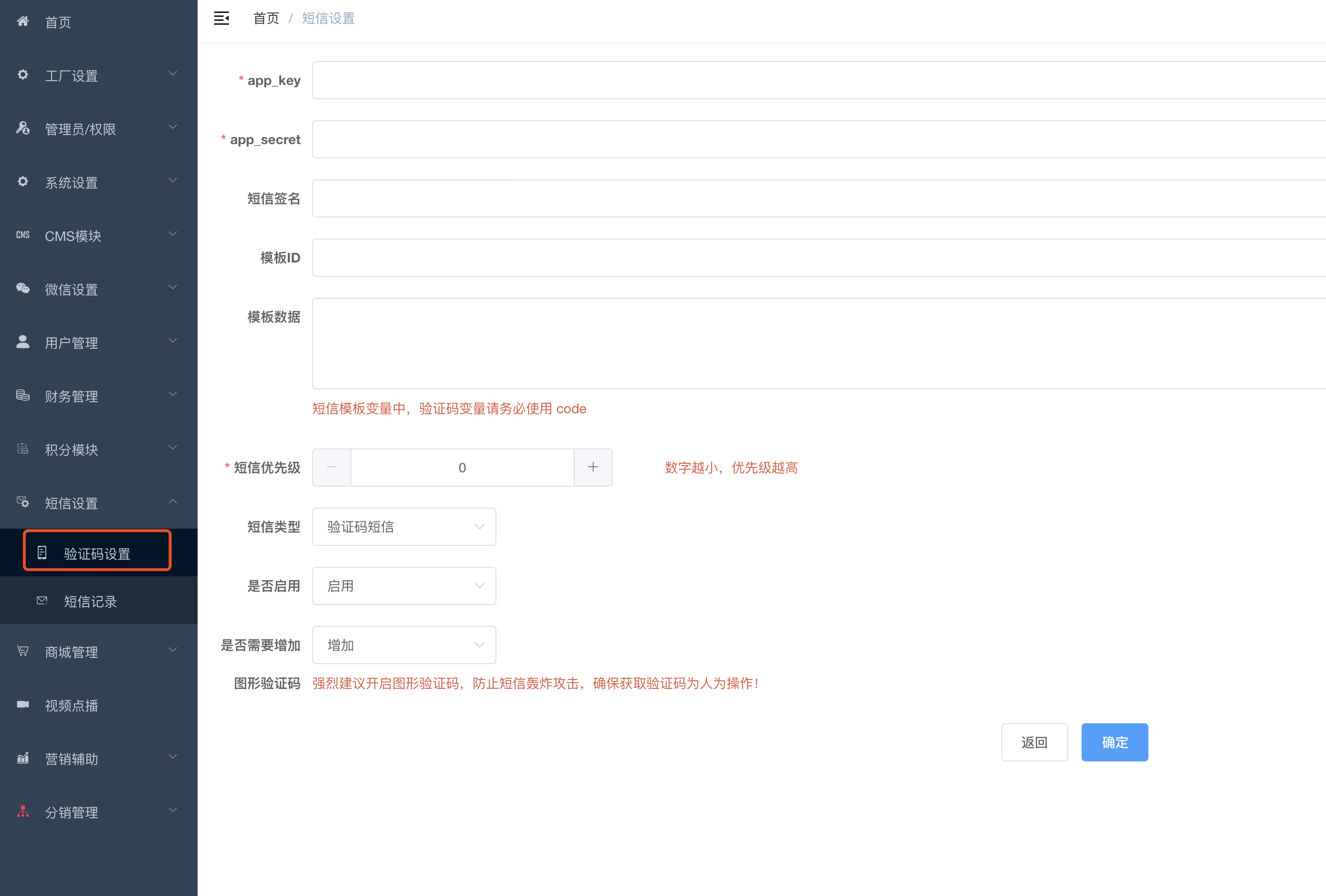The image size is (1326, 896).
Task: Click the 视频点播 video camera icon
Action: (23, 704)
